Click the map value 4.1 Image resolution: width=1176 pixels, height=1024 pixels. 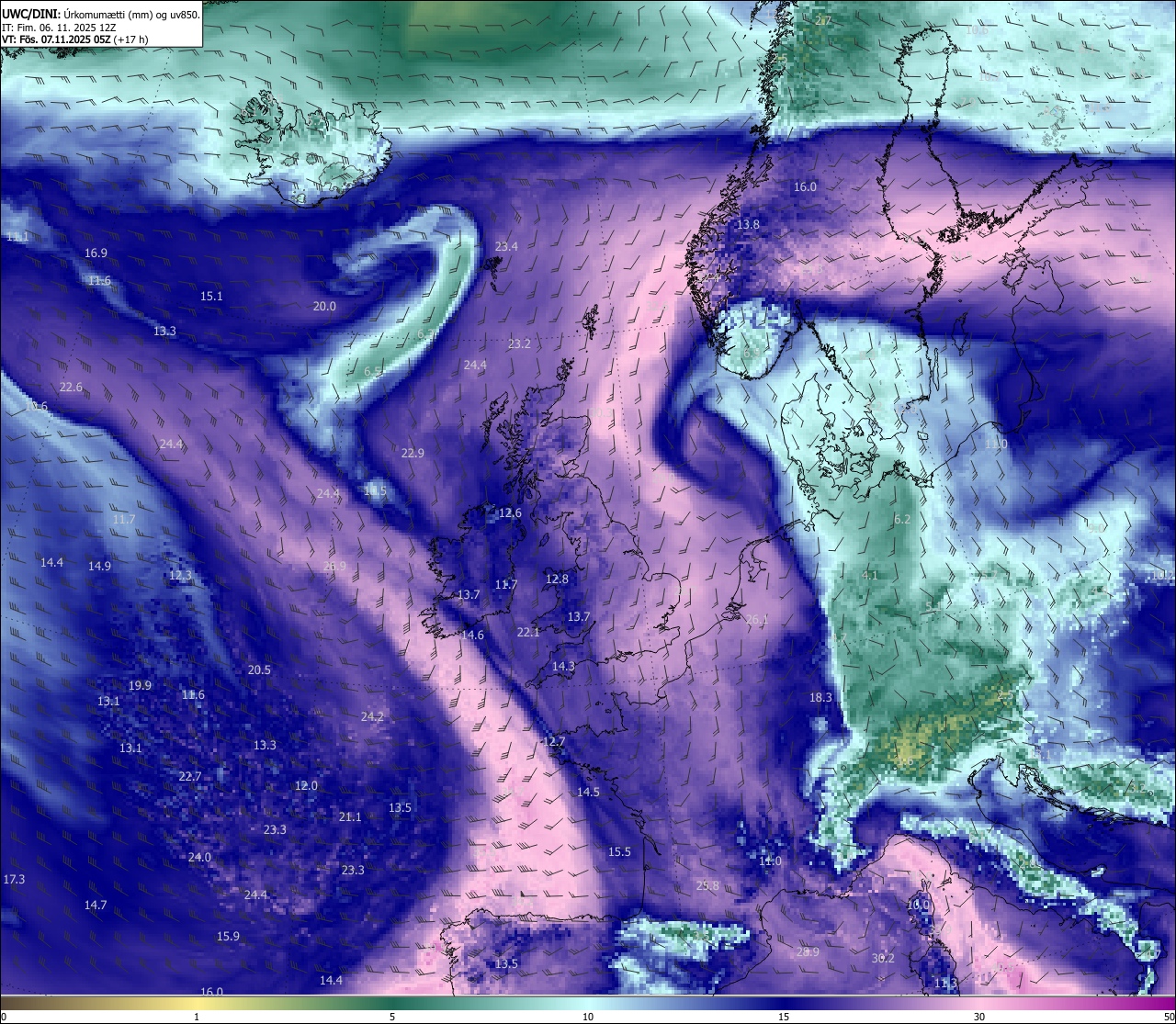tap(870, 576)
